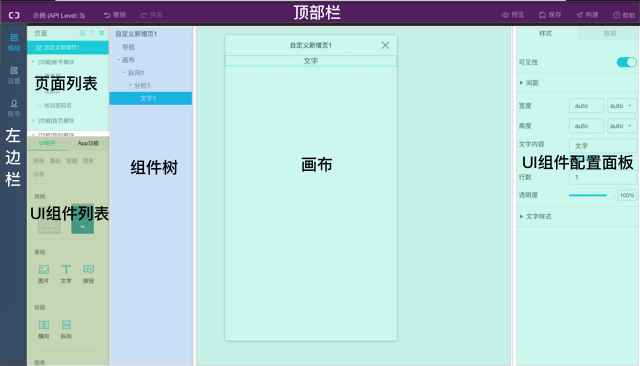
Task: Click the 撤销 undo button
Action: [115, 15]
